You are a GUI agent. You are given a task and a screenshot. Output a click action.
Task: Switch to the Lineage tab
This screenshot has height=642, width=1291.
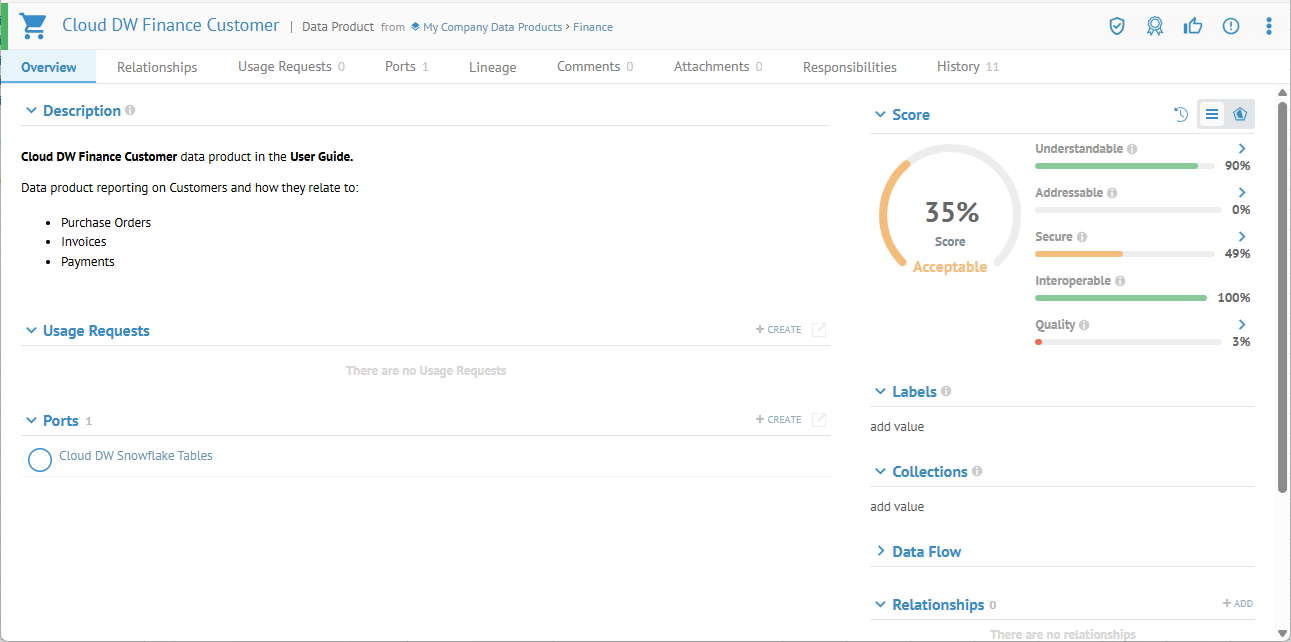coord(492,67)
